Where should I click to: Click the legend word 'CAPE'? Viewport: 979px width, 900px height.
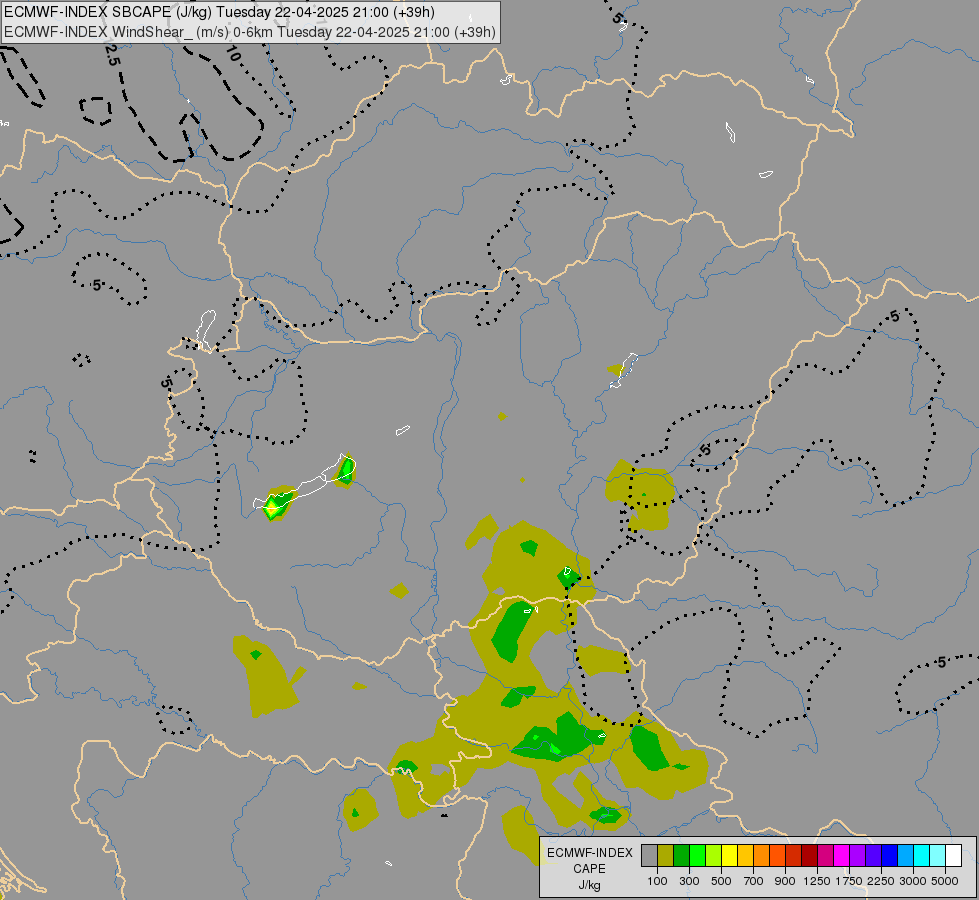[589, 869]
